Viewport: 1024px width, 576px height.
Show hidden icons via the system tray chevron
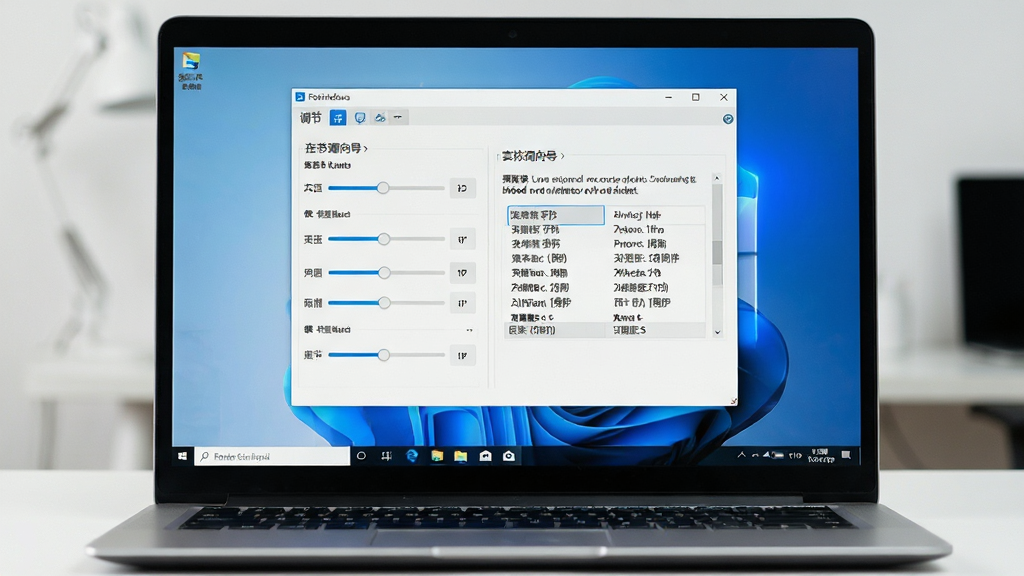741,455
